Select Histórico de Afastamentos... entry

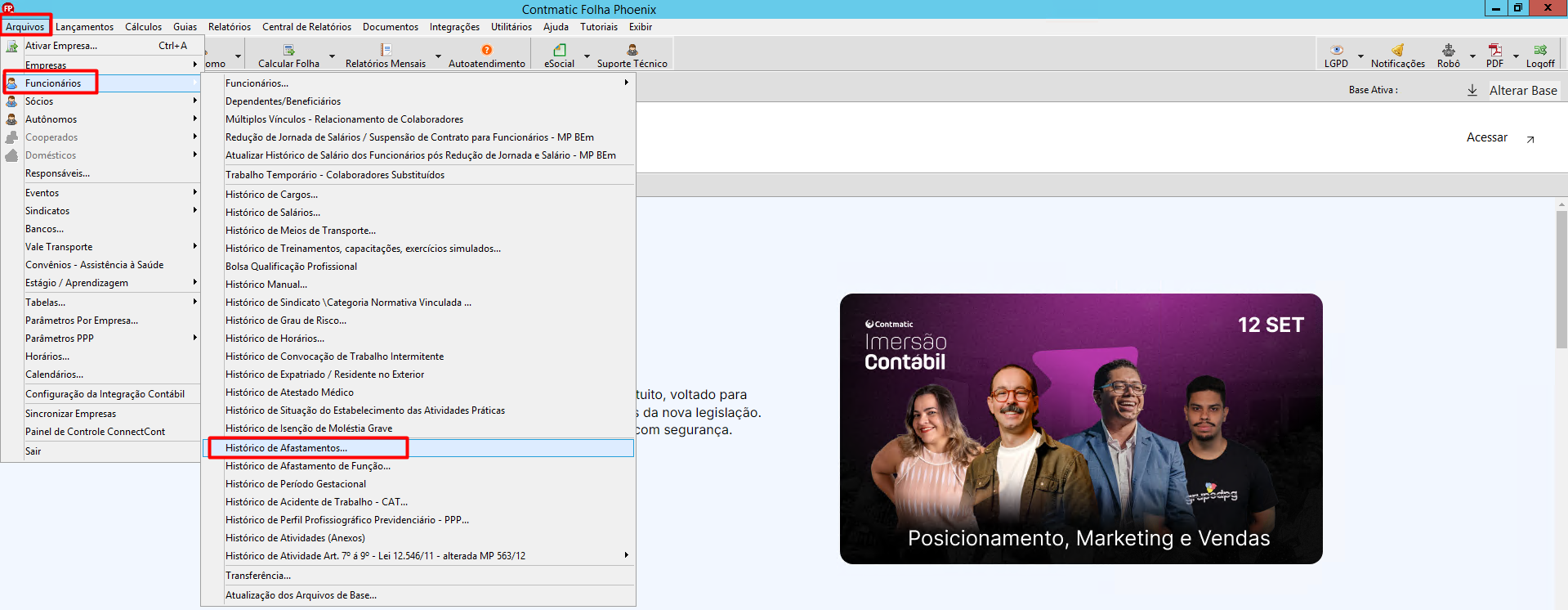tap(418, 448)
